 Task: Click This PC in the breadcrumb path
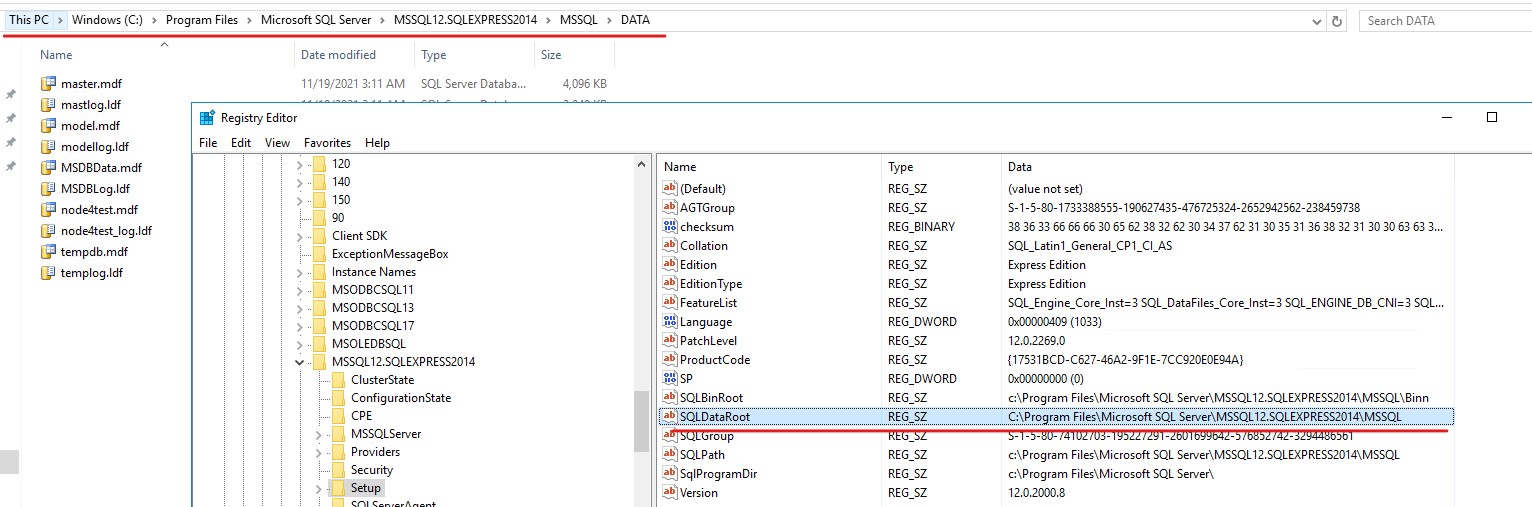click(x=27, y=21)
